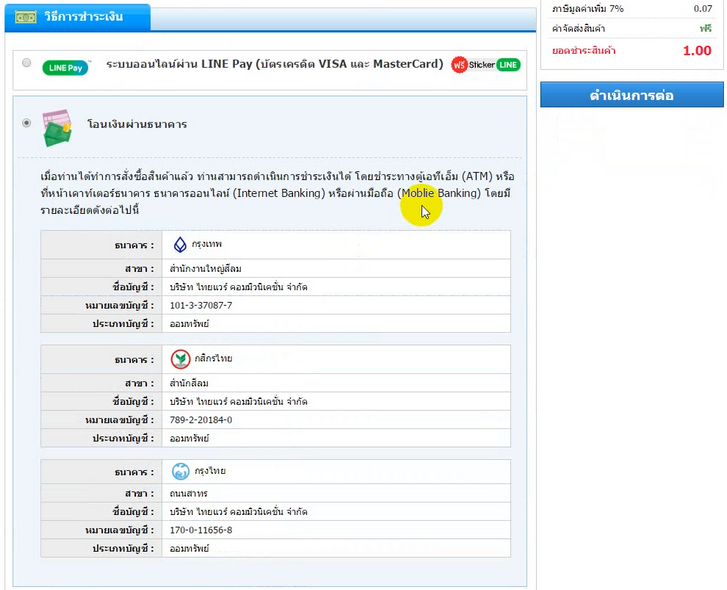
Task: Click the money and wallet bank transfer icon
Action: coord(57,128)
